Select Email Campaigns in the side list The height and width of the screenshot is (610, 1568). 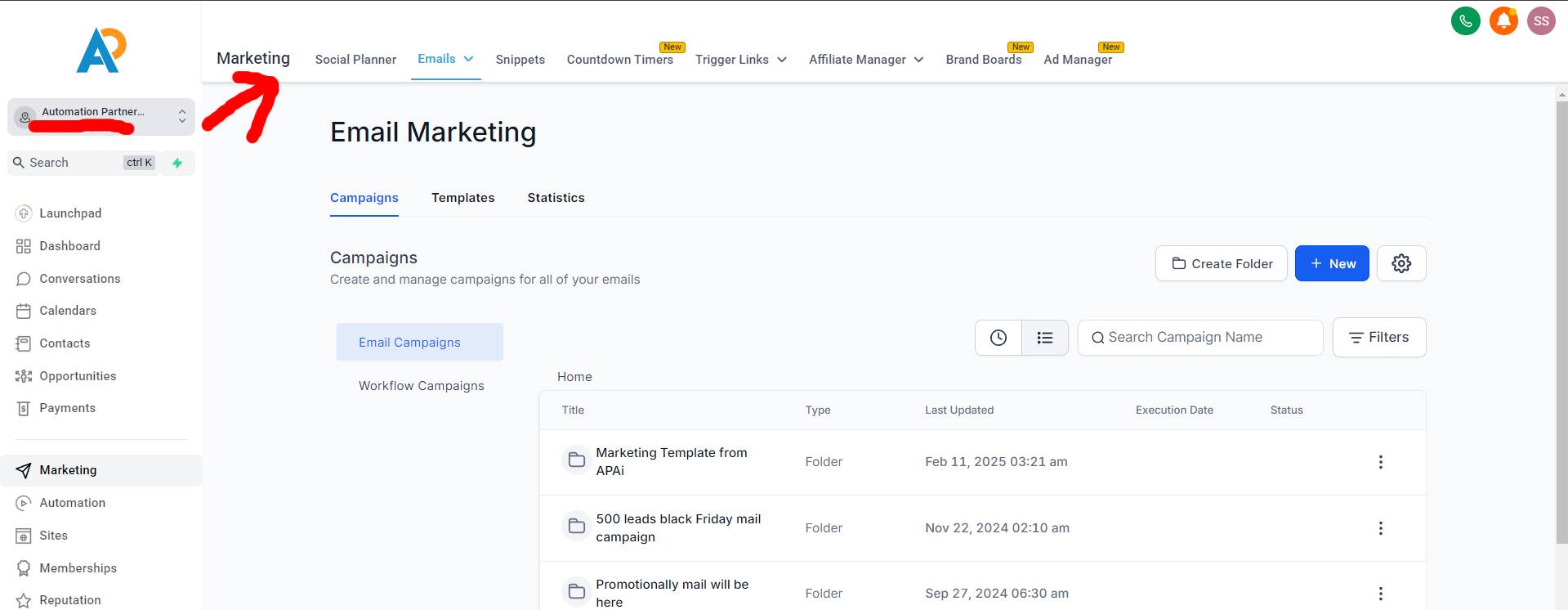[420, 342]
